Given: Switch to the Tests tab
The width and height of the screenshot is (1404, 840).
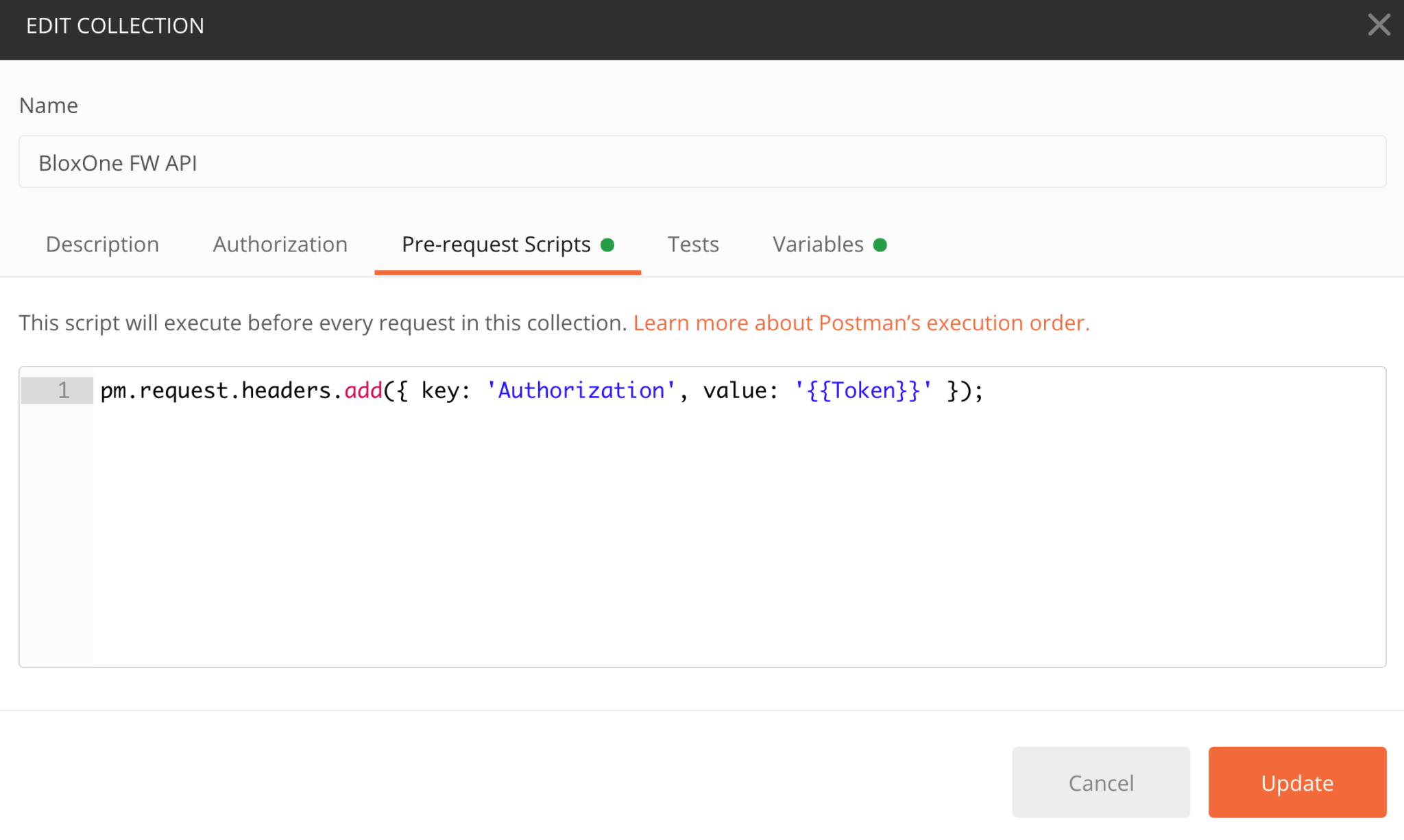Looking at the screenshot, I should 692,244.
